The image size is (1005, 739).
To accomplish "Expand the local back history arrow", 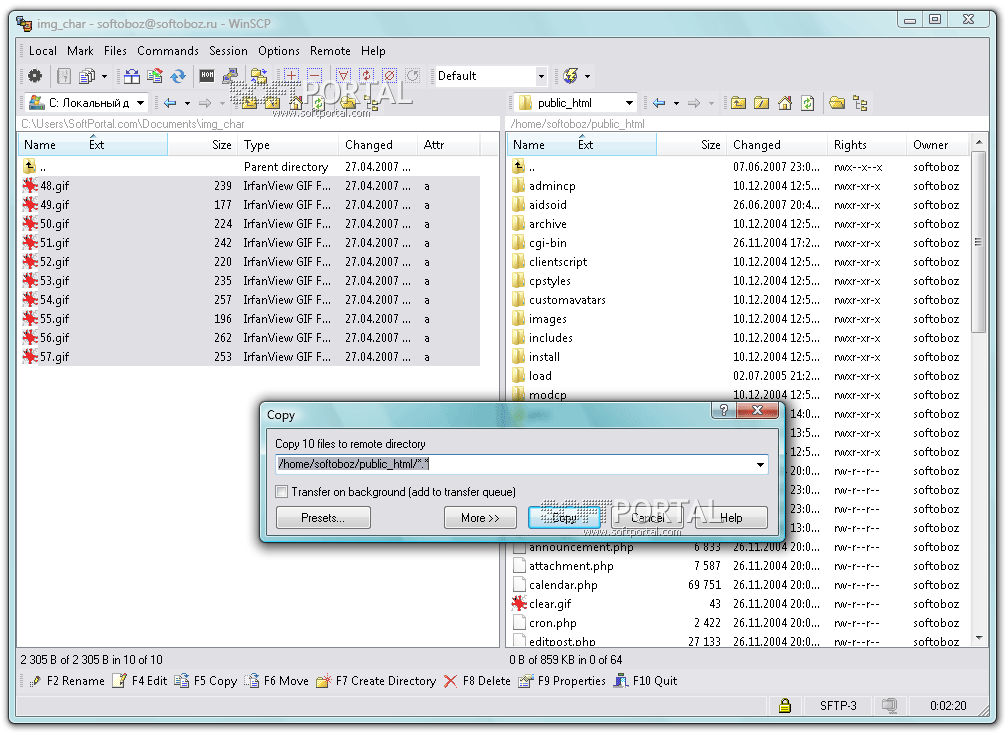I will [187, 103].
